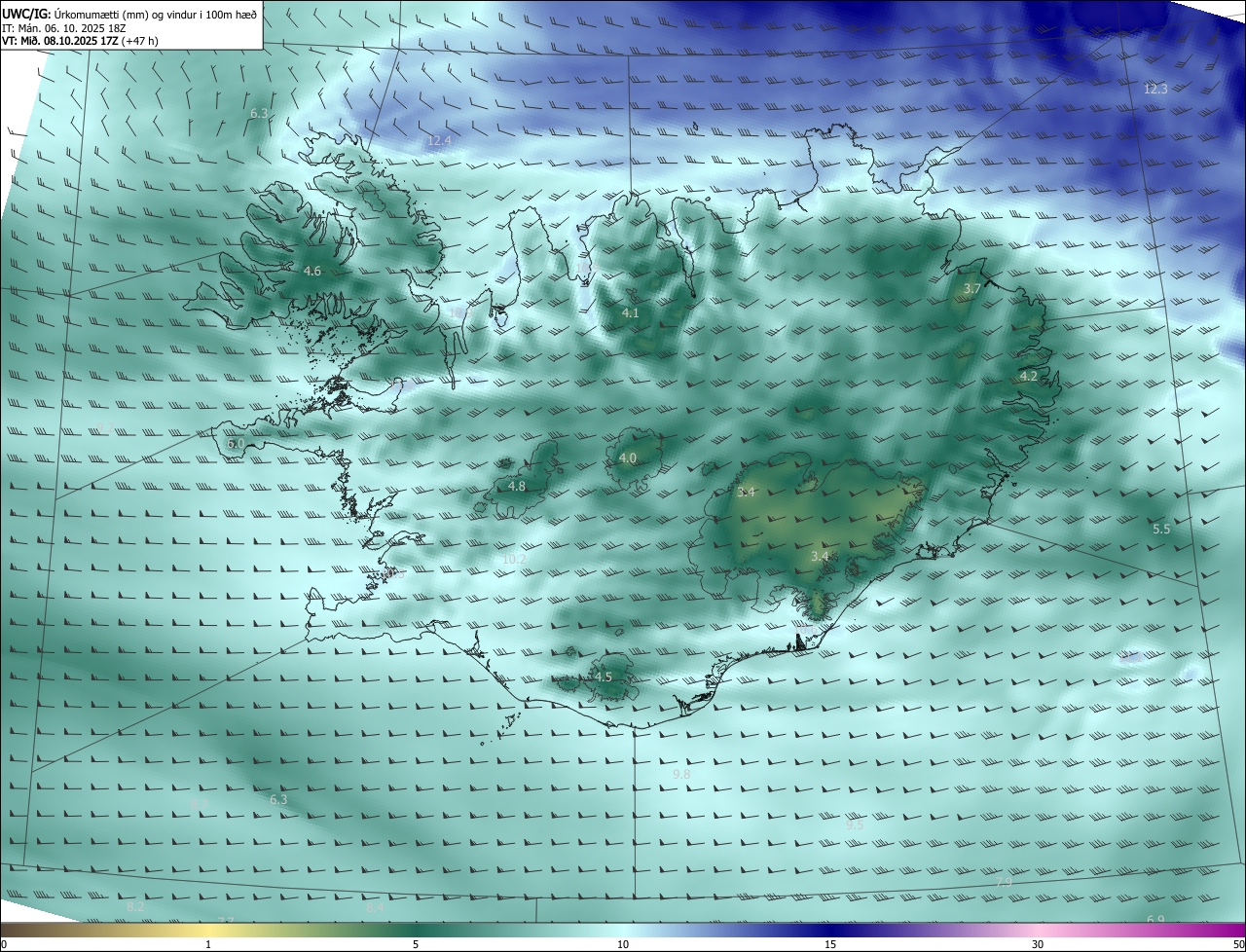1246x952 pixels.
Task: Click the 8.2 value label
Action: click(135, 906)
